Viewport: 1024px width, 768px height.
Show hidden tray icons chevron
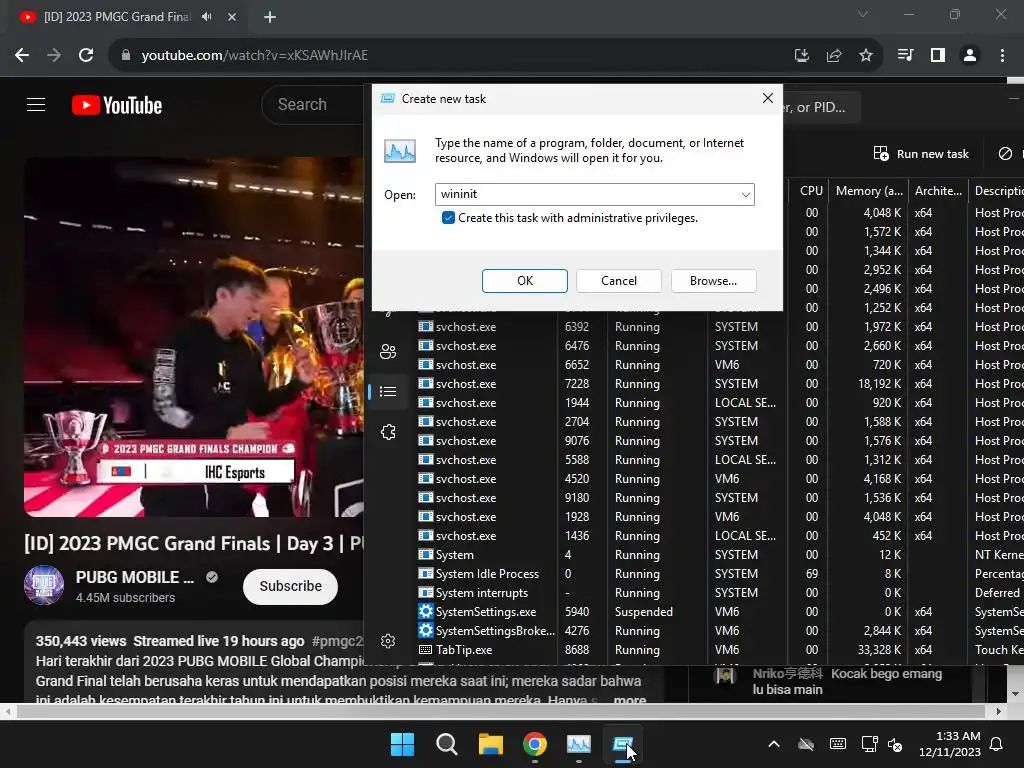coord(774,744)
